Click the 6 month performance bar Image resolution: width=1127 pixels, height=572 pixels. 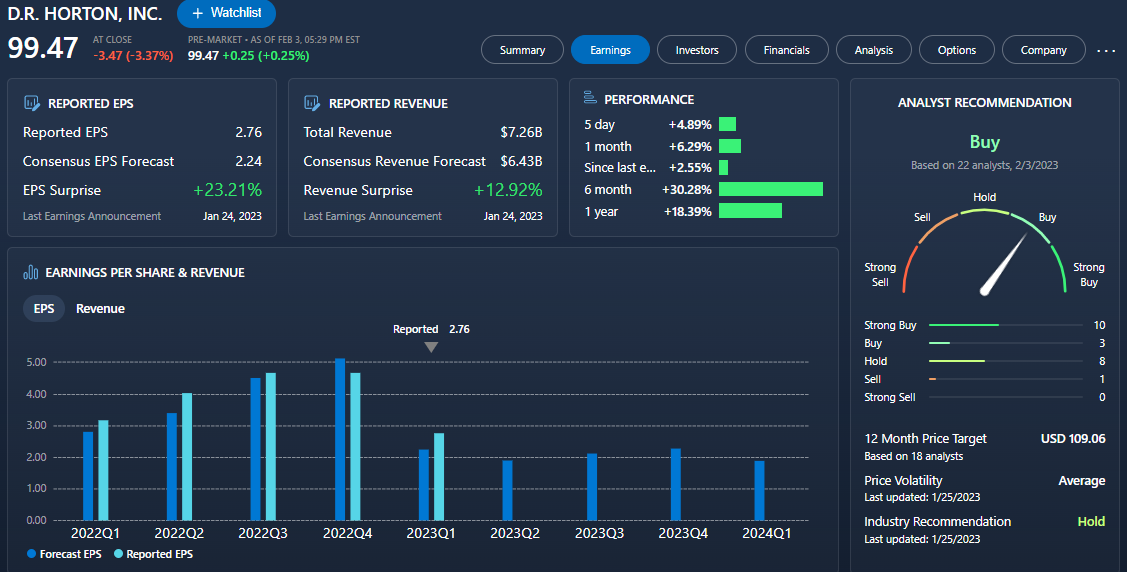click(770, 189)
